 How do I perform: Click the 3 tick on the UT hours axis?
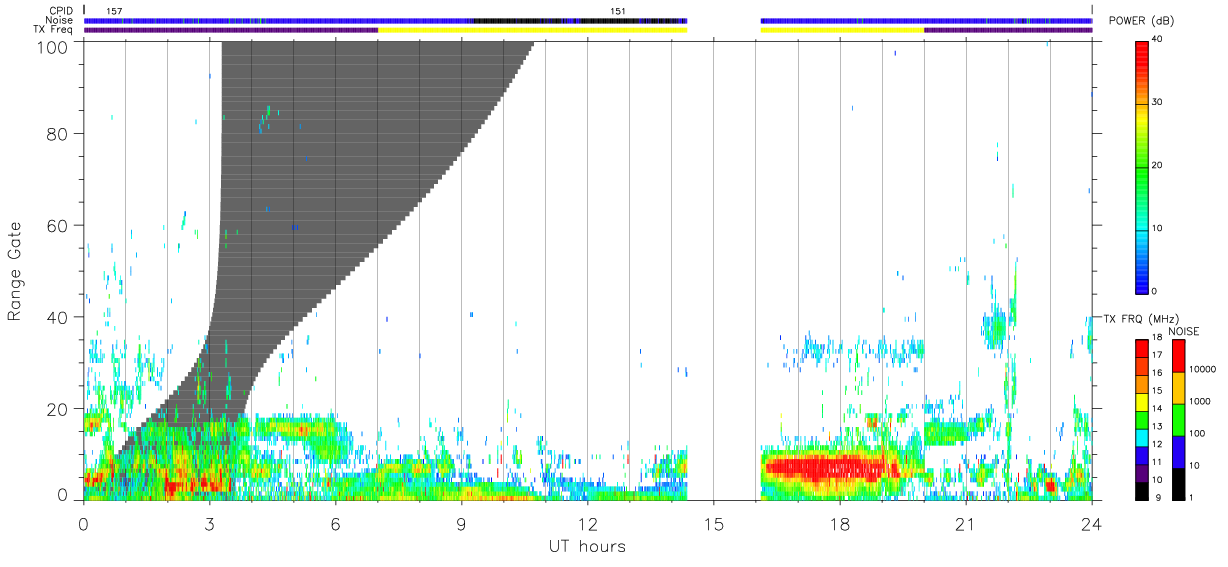click(209, 523)
